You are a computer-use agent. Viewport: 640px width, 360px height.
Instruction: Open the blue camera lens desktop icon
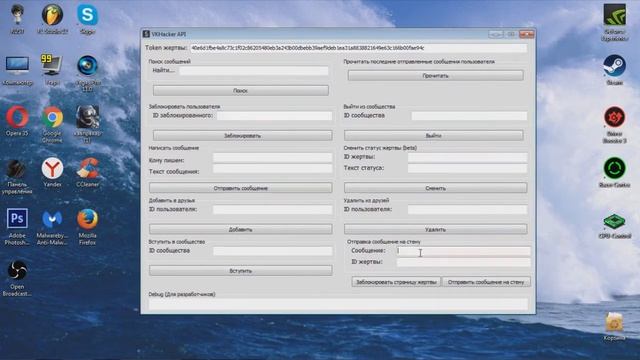pyautogui.click(x=87, y=66)
